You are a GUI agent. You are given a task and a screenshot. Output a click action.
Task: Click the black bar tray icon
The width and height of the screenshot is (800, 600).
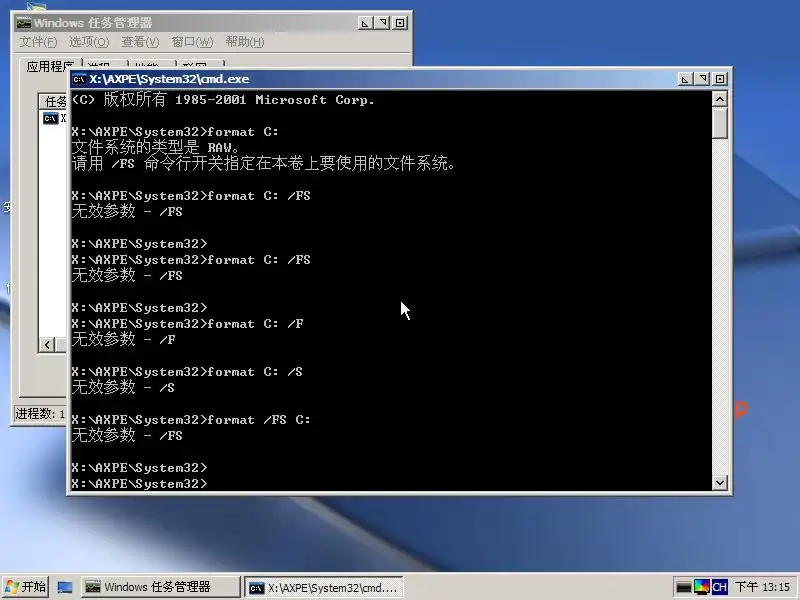[x=683, y=587]
